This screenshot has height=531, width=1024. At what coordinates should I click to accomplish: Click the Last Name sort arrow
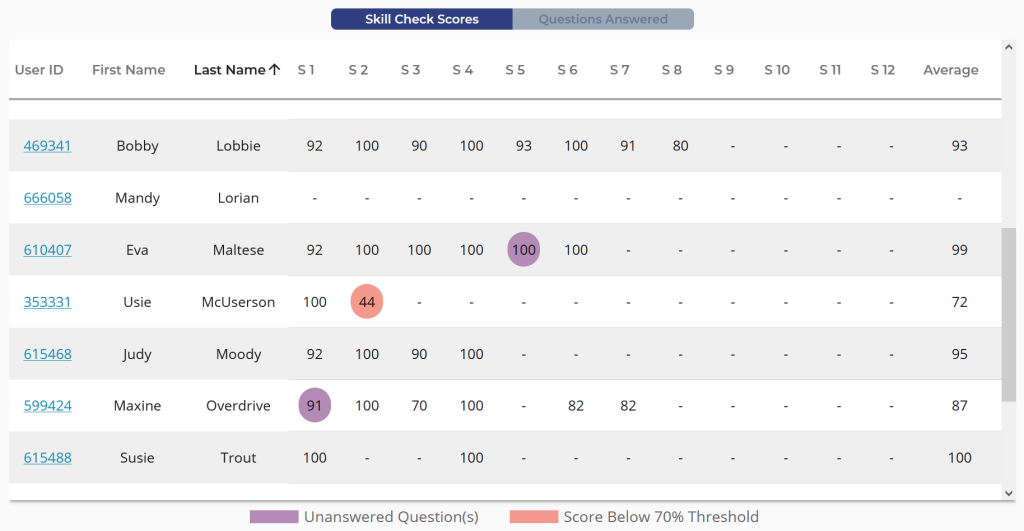click(x=275, y=70)
